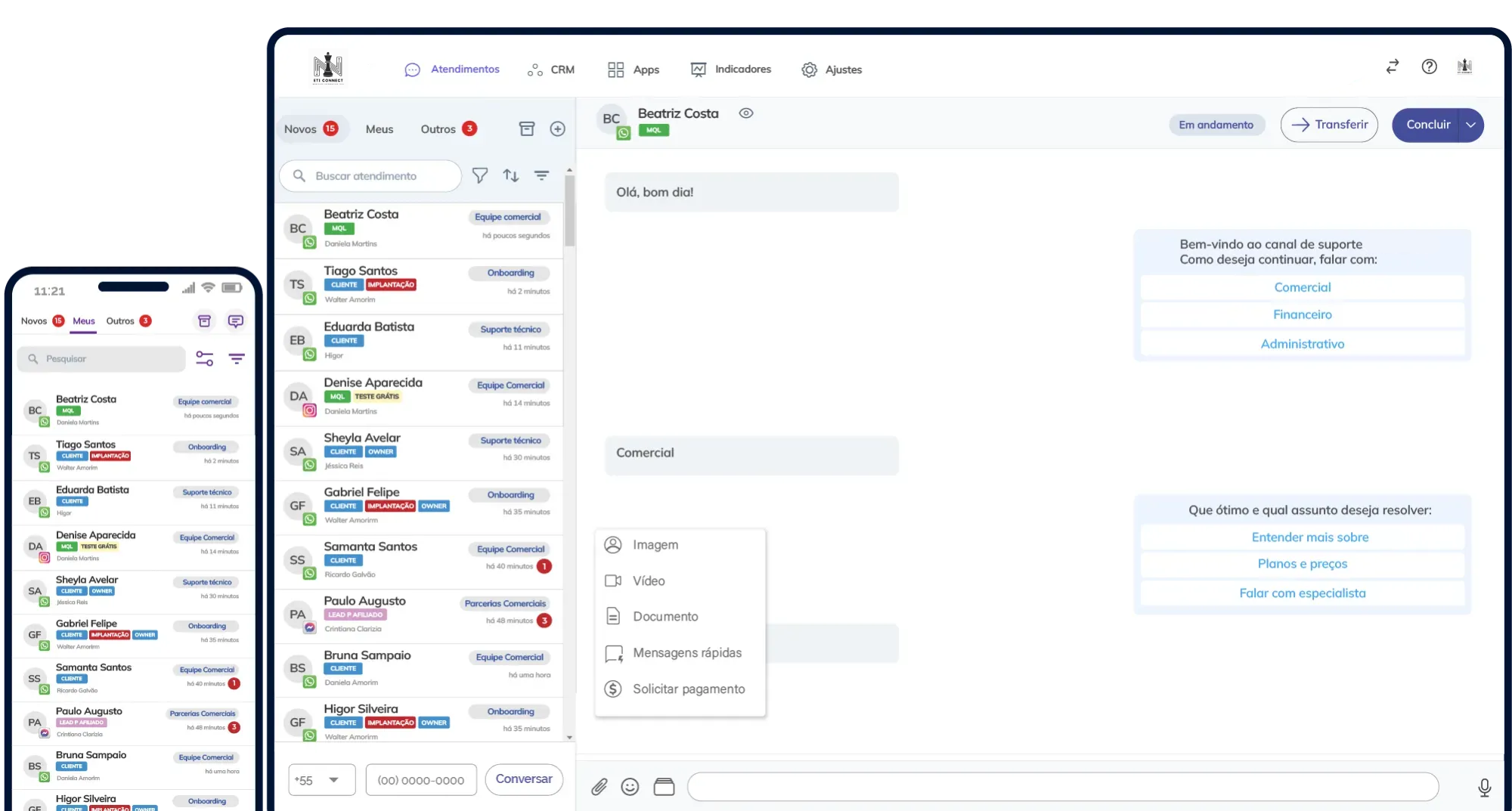Open the +55 country code dropdown

click(x=321, y=780)
